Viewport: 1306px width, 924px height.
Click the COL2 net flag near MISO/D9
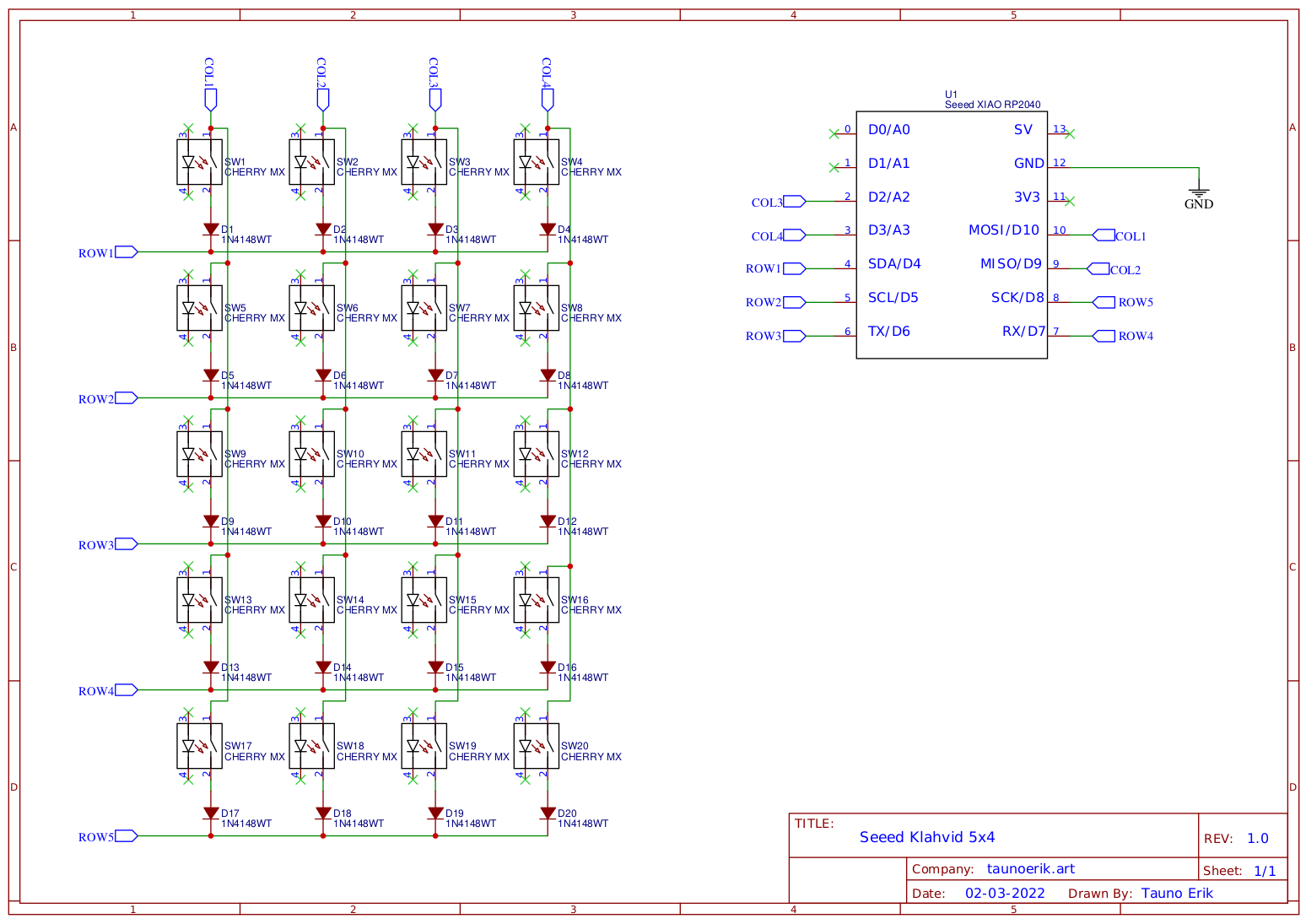pos(1098,269)
